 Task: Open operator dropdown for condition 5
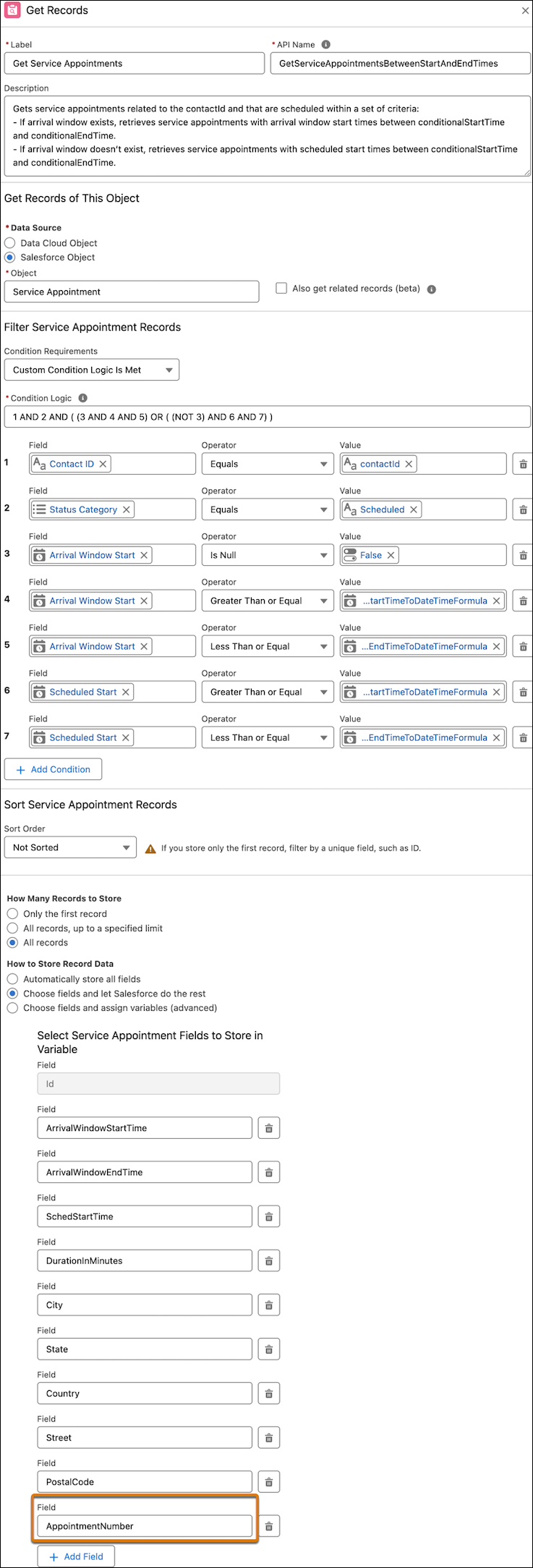point(268,646)
